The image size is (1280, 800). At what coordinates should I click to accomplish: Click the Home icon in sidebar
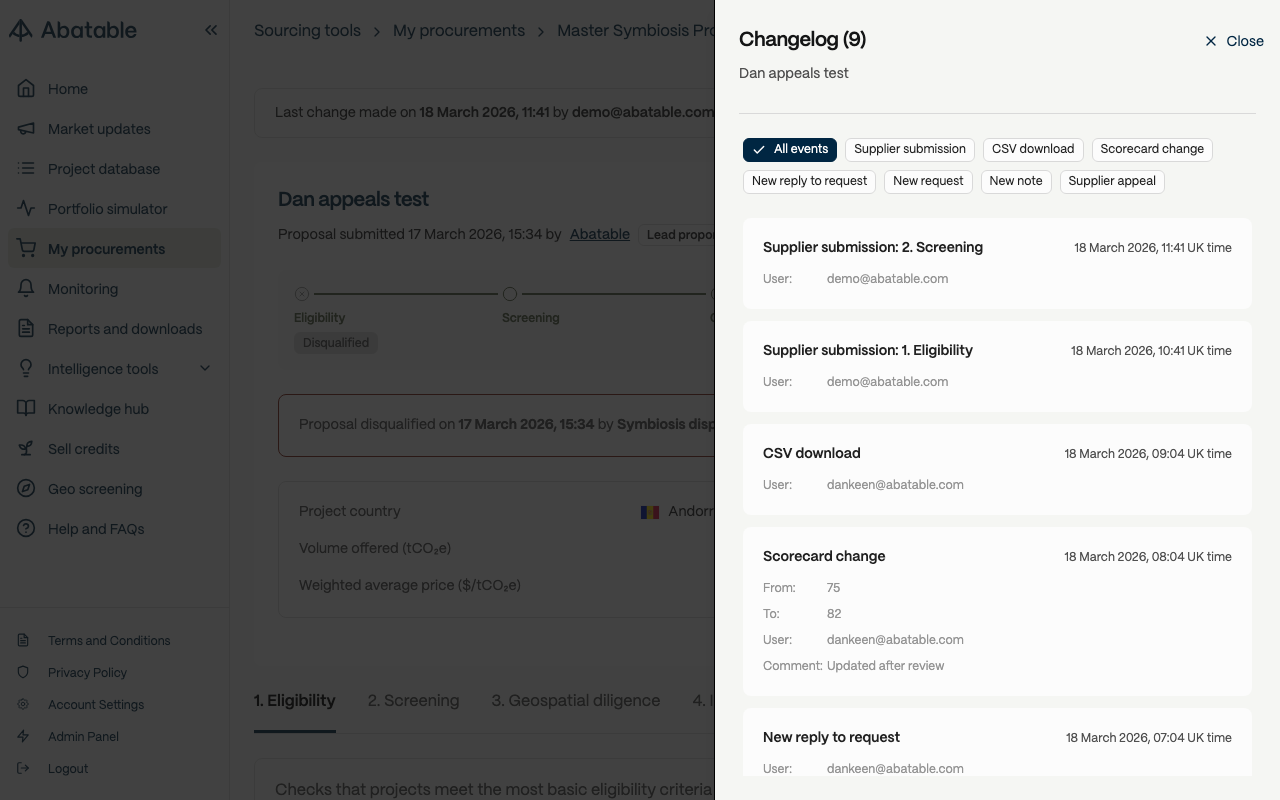[x=26, y=89]
